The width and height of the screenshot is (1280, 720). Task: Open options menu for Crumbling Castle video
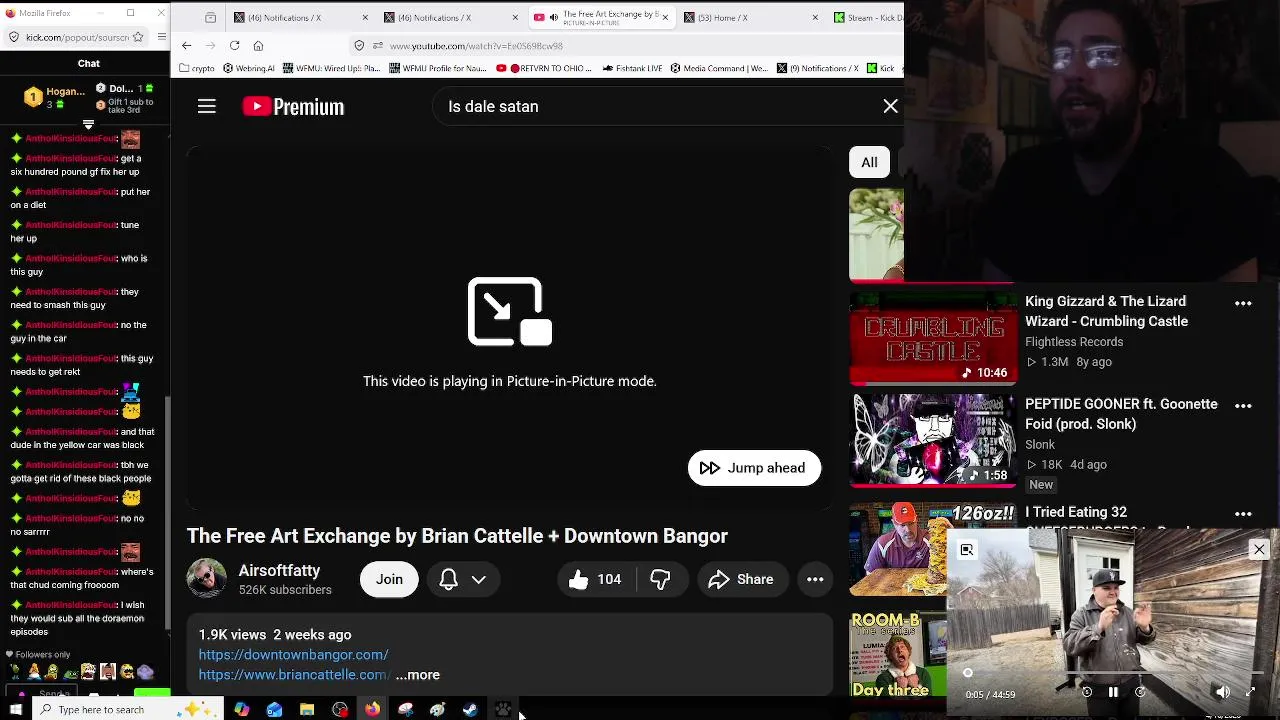(x=1243, y=303)
